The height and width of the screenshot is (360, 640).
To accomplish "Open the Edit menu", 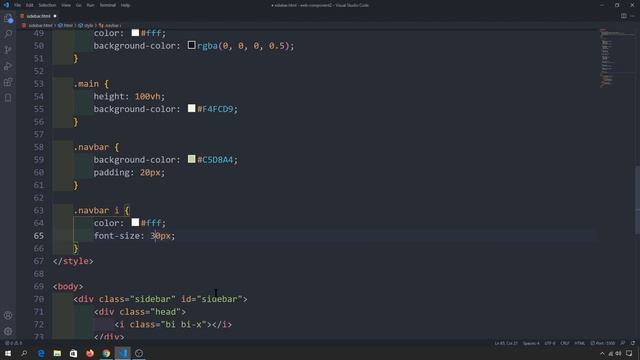I will click(30, 5).
